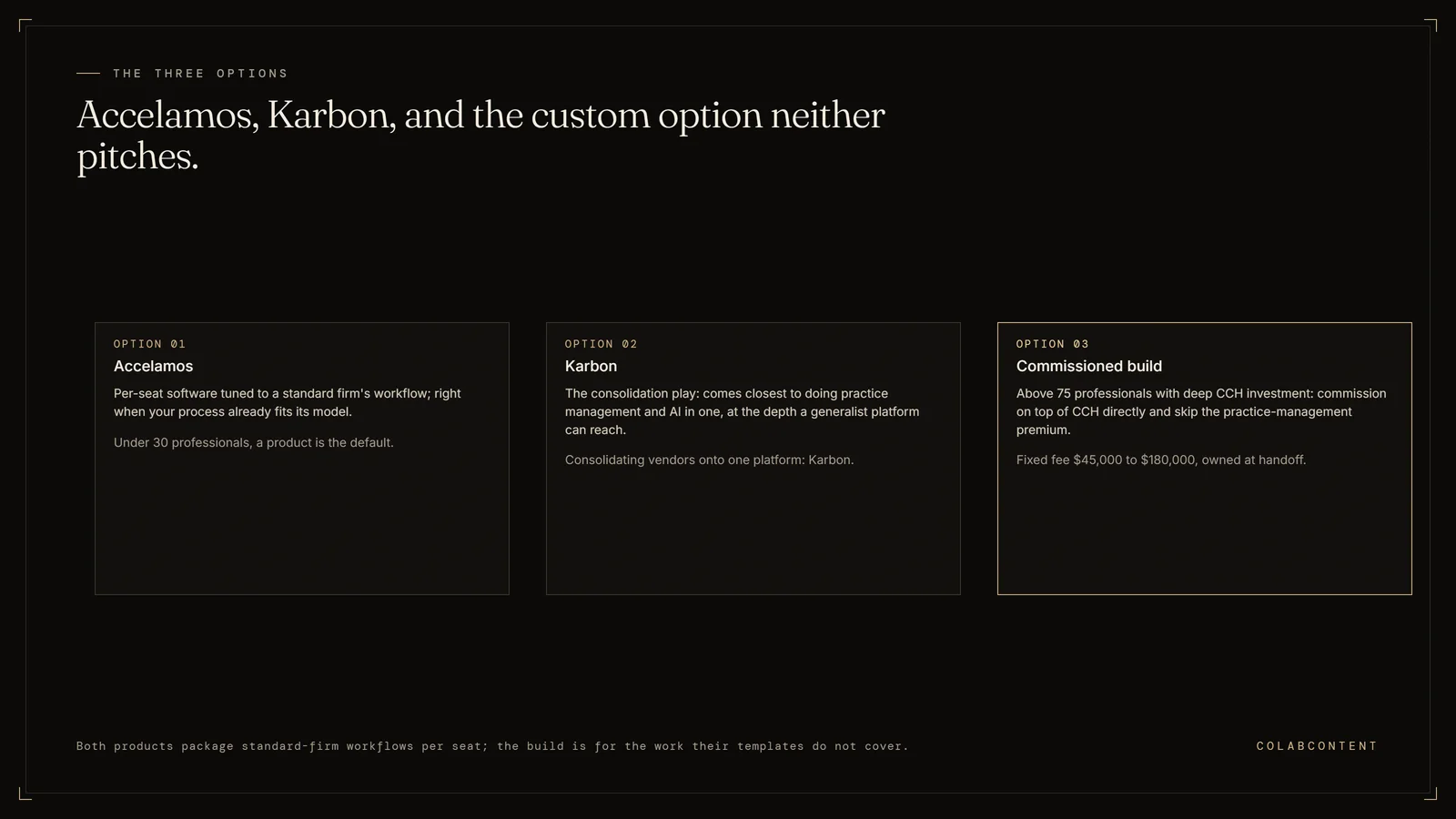The width and height of the screenshot is (1456, 819).
Task: Click the consolidation play description paragraph
Action: pos(743,411)
